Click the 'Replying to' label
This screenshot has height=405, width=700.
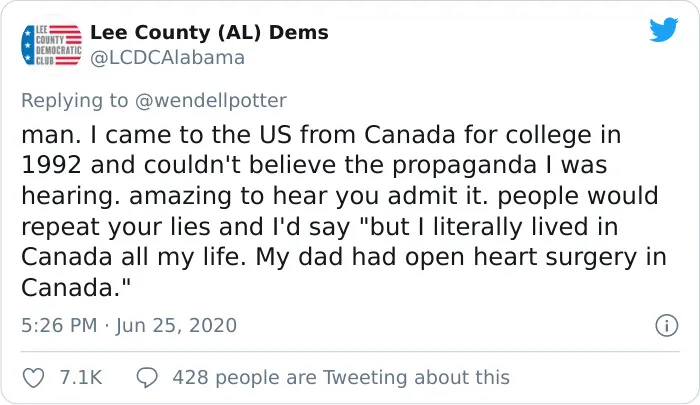75,100
